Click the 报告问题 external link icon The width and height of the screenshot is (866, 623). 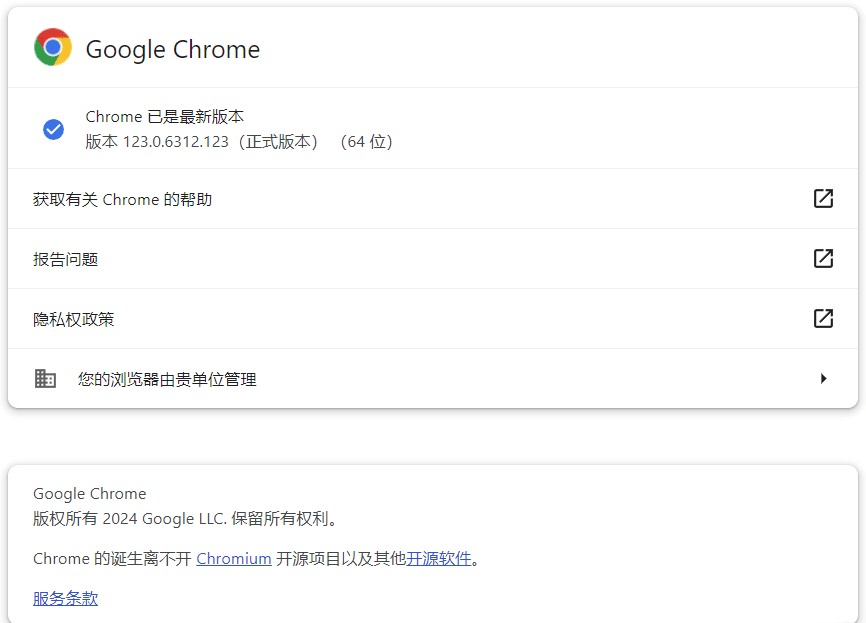[823, 258]
